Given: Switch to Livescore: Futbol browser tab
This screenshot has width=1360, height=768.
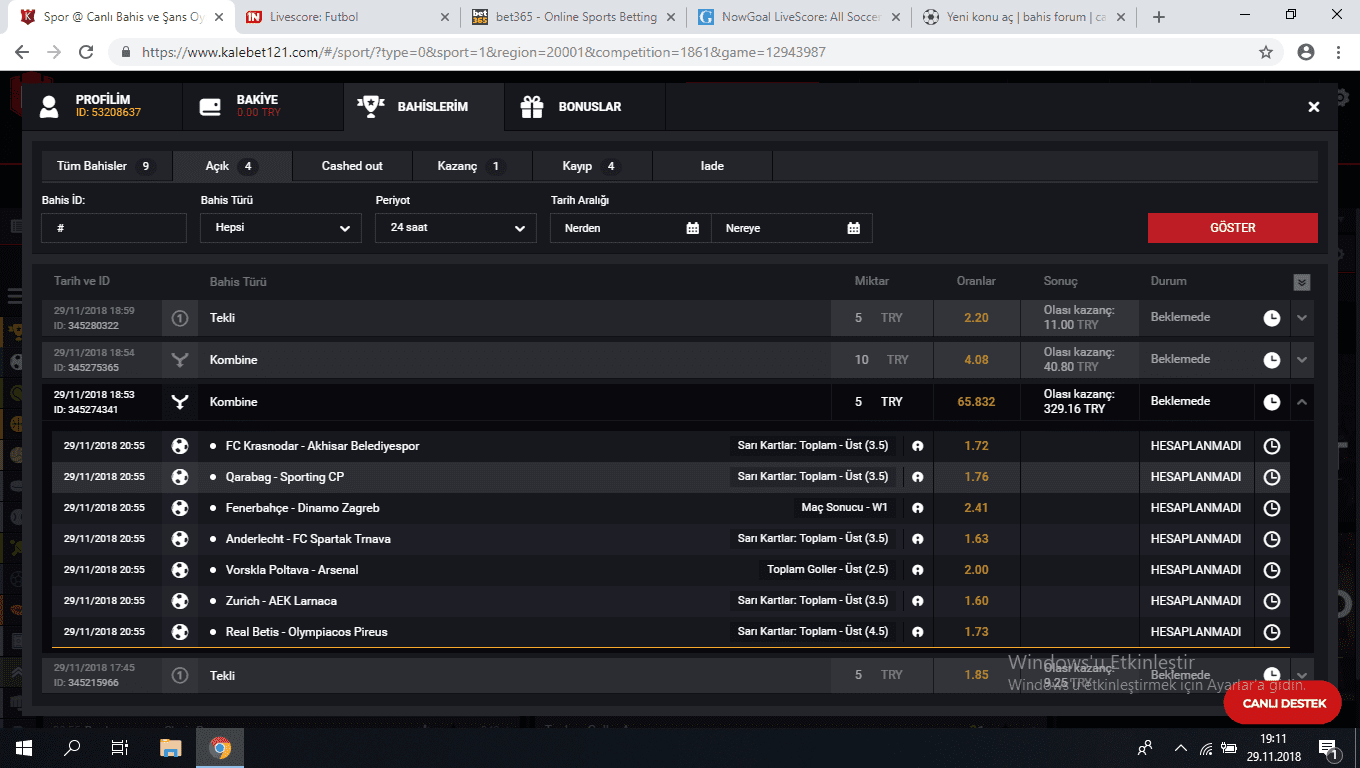Looking at the screenshot, I should [x=349, y=17].
